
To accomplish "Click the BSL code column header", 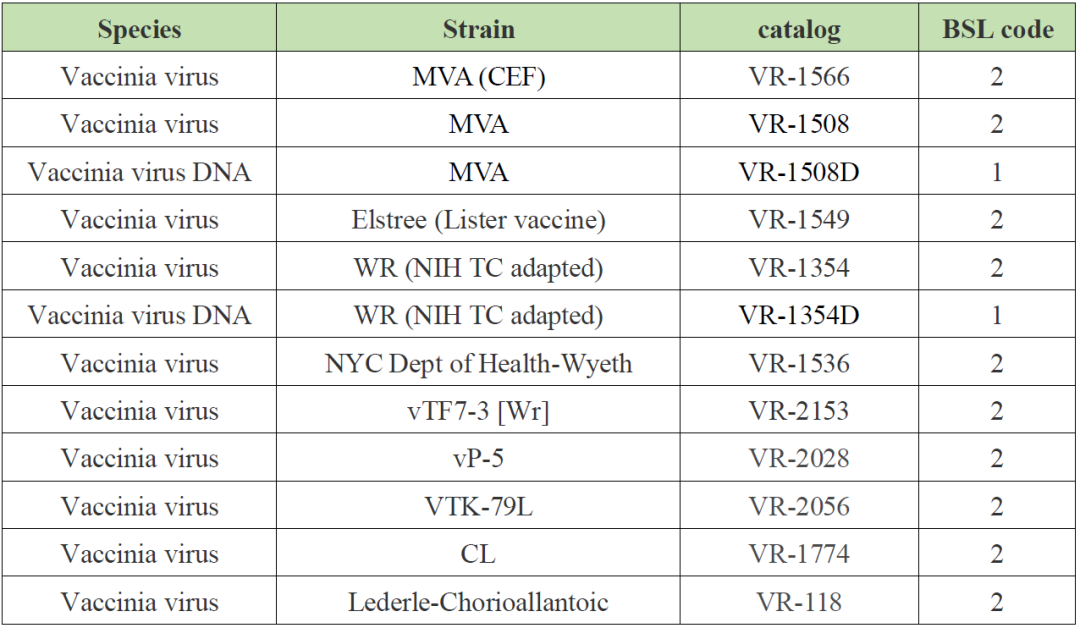I will [997, 29].
